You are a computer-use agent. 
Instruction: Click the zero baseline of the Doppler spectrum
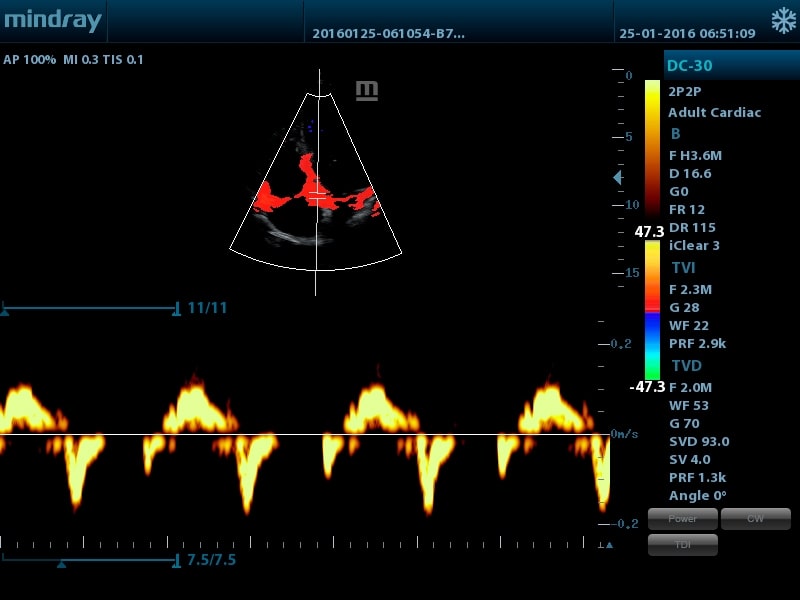click(305, 435)
